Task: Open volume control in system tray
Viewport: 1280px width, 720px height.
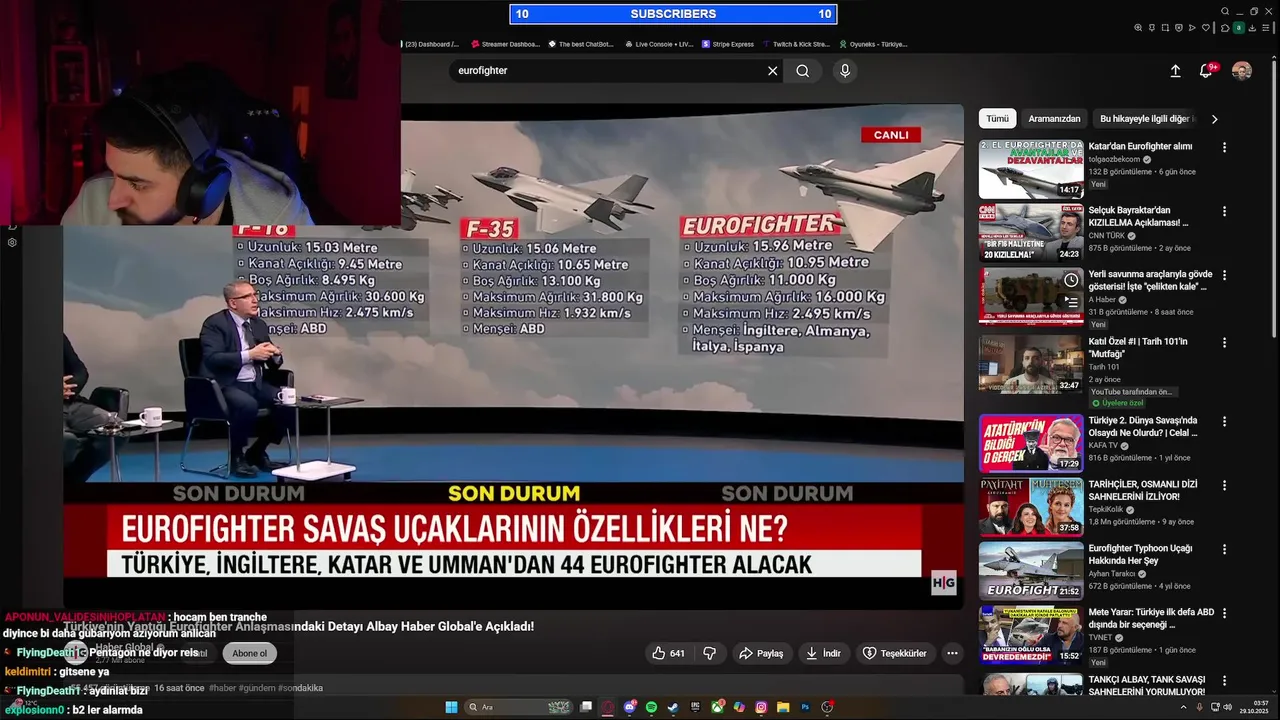Action: tap(1227, 707)
